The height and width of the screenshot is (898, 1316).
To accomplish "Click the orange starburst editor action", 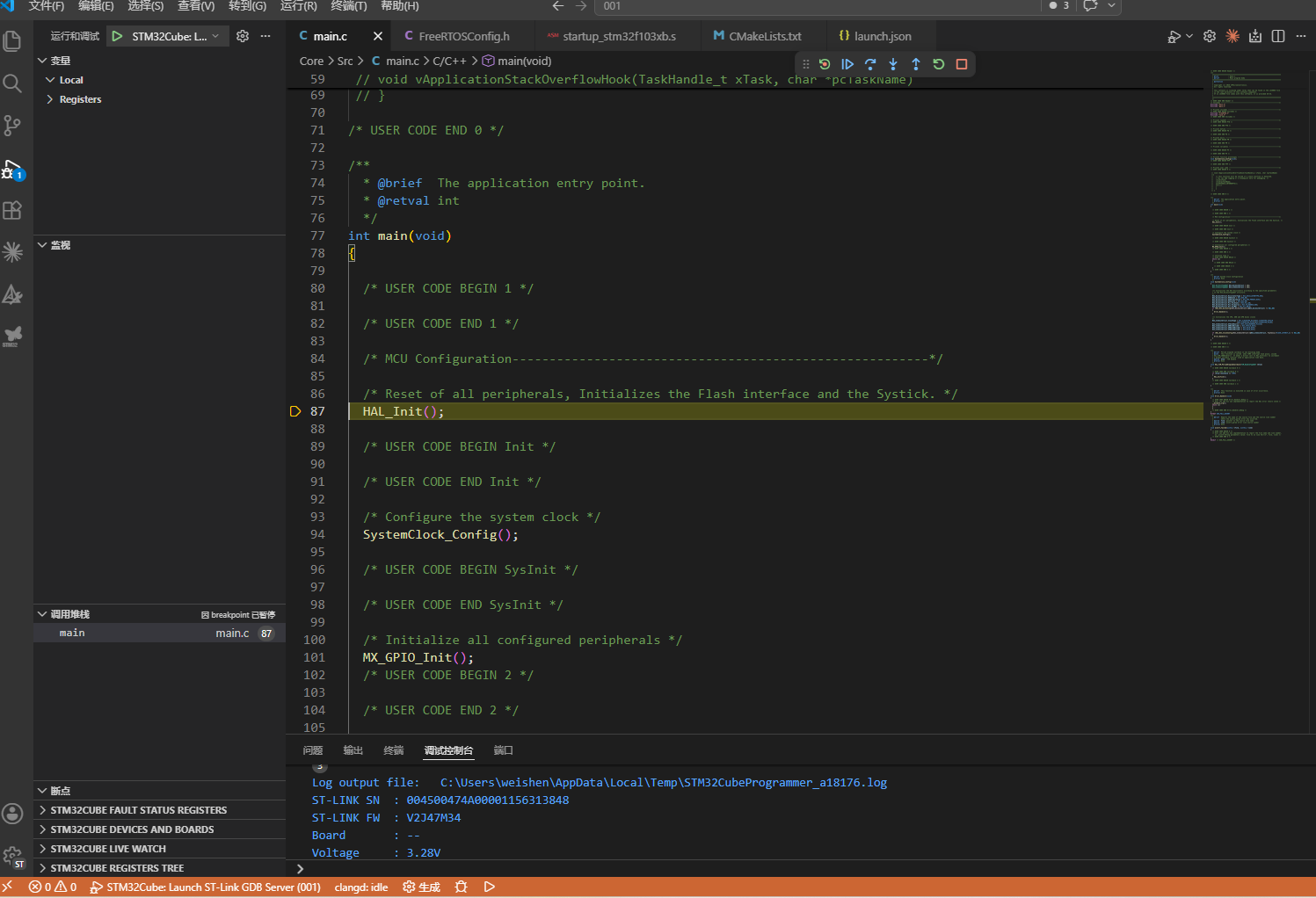I will coord(1232,36).
